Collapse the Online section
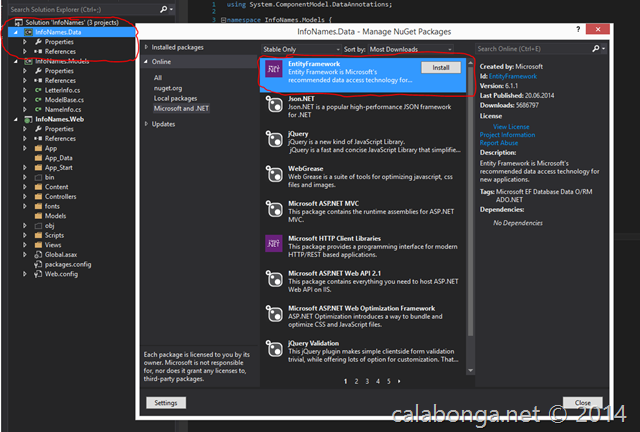The image size is (640, 432). (x=146, y=62)
